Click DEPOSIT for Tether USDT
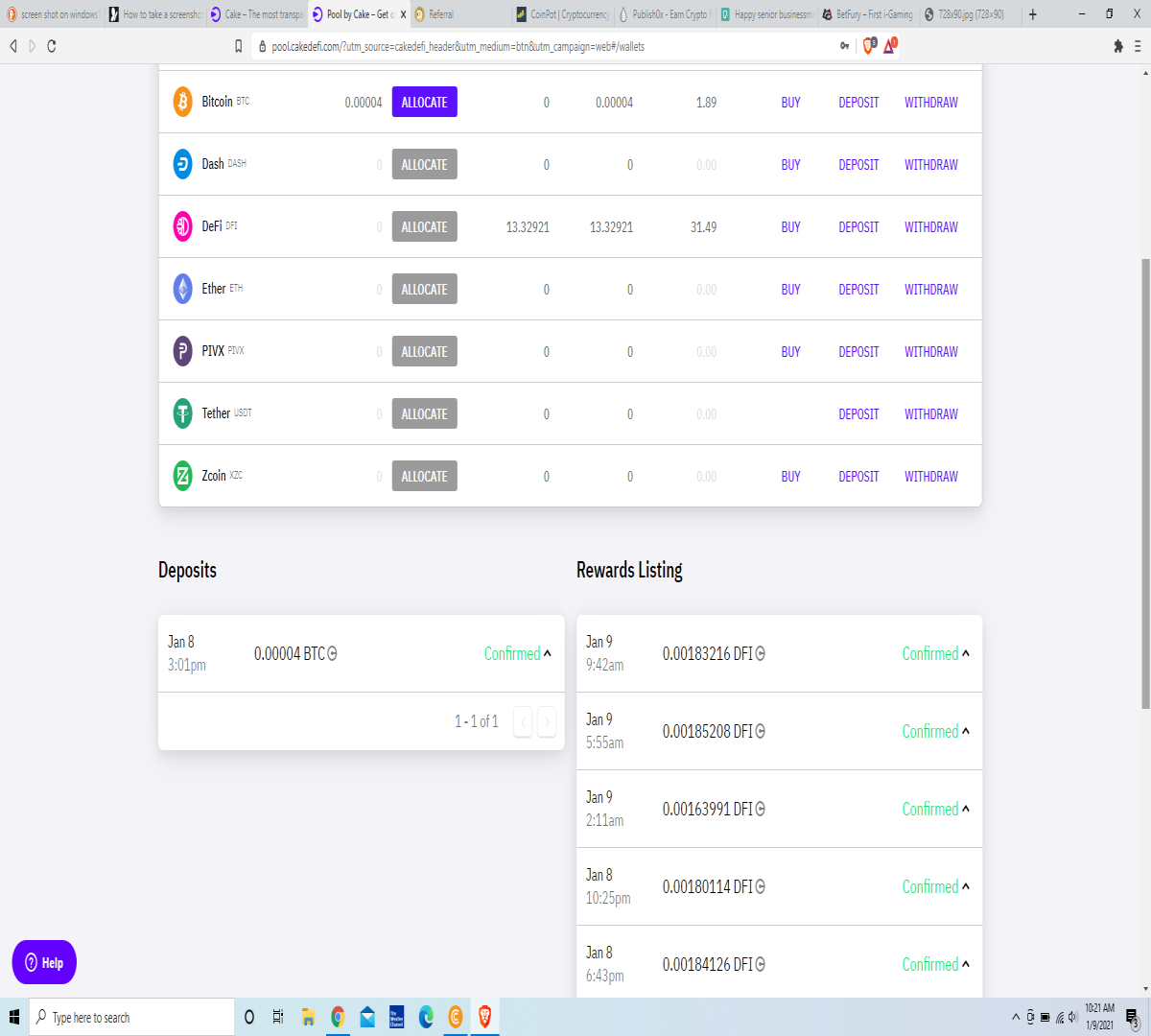The height and width of the screenshot is (1036, 1151). pos(858,414)
